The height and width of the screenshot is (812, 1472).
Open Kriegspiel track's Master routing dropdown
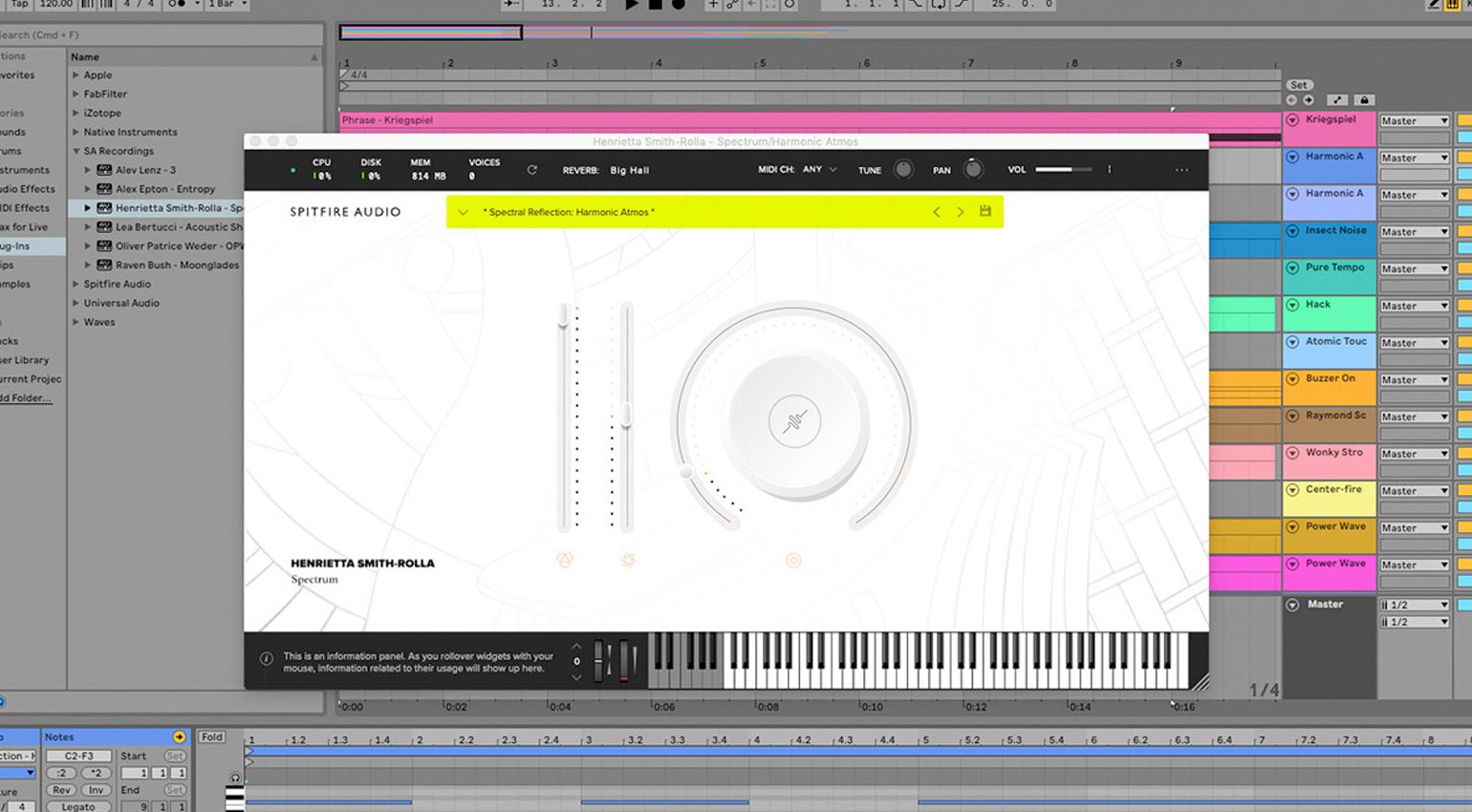click(1414, 120)
